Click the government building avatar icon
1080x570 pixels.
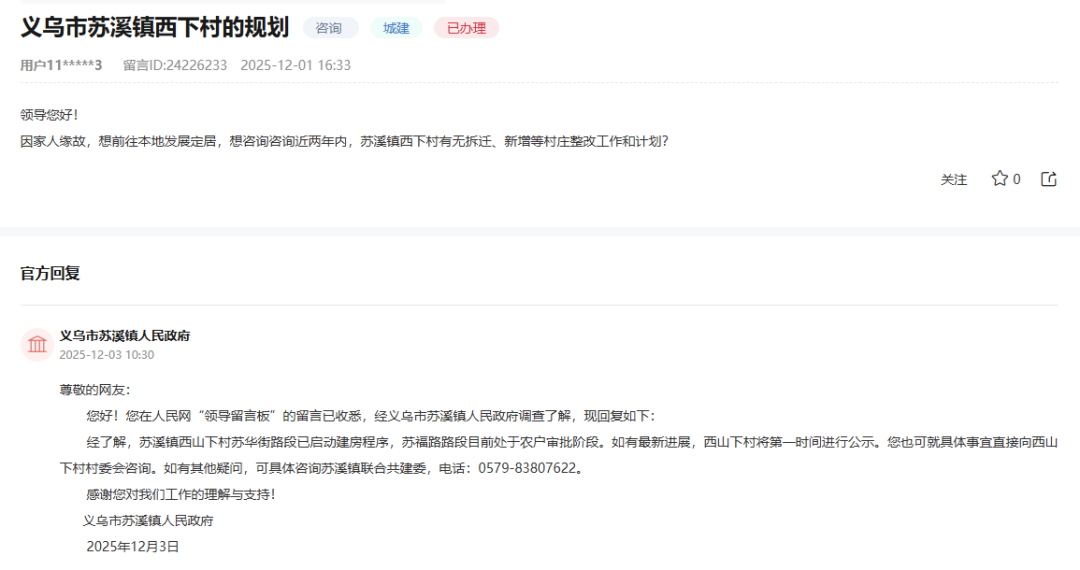click(37, 345)
